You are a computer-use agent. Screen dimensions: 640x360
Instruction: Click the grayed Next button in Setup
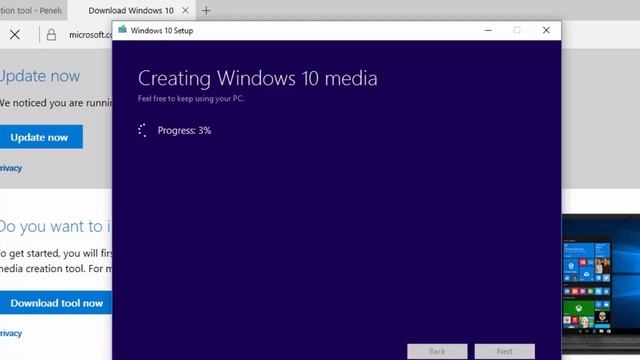[x=504, y=351]
